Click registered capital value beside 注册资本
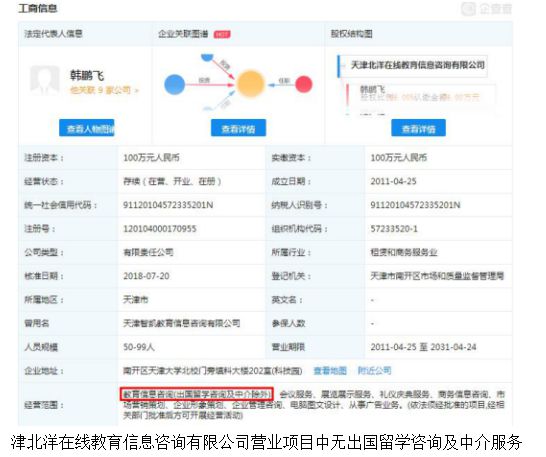546x457 pixels. pyautogui.click(x=151, y=158)
